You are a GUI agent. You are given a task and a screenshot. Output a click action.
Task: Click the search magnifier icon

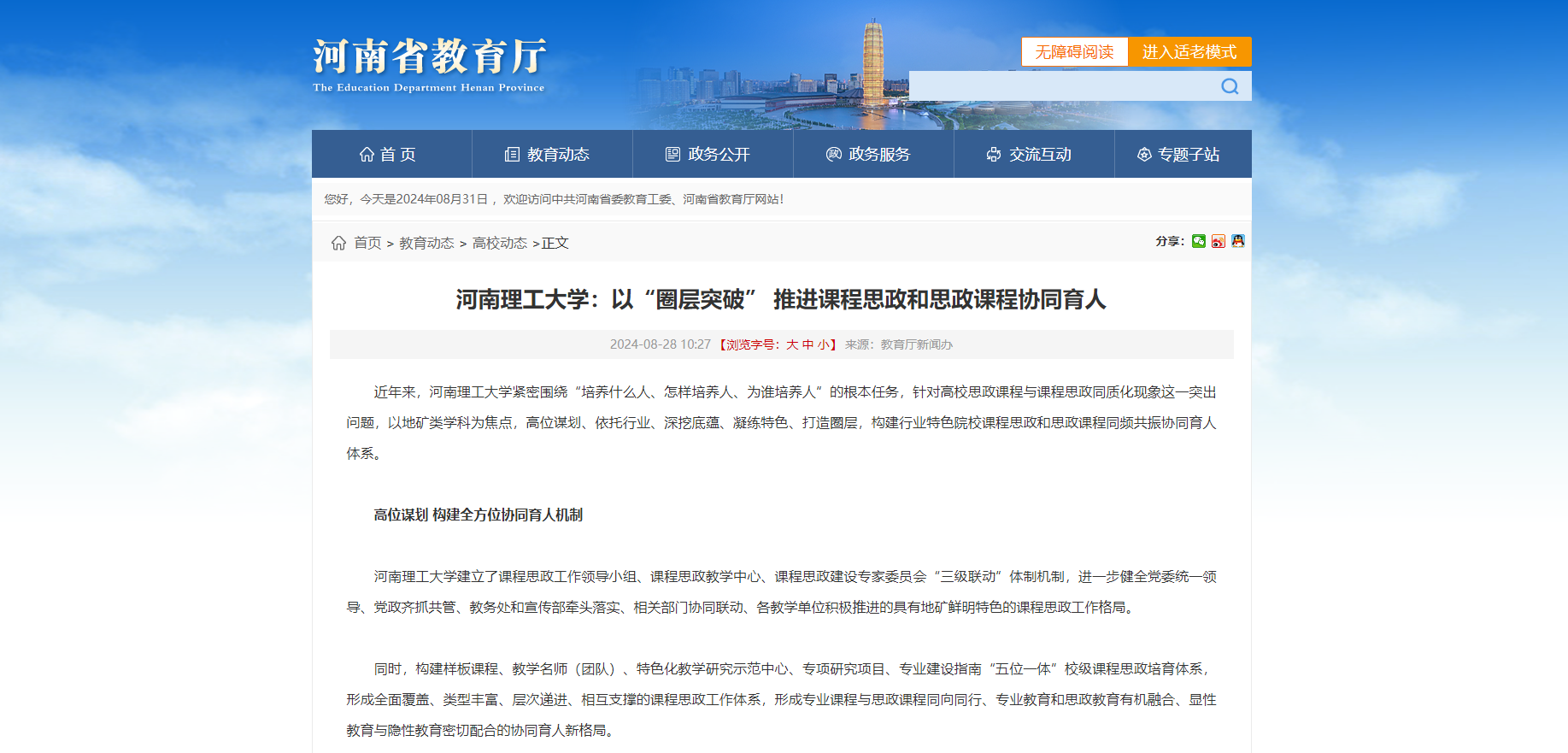pyautogui.click(x=1230, y=86)
